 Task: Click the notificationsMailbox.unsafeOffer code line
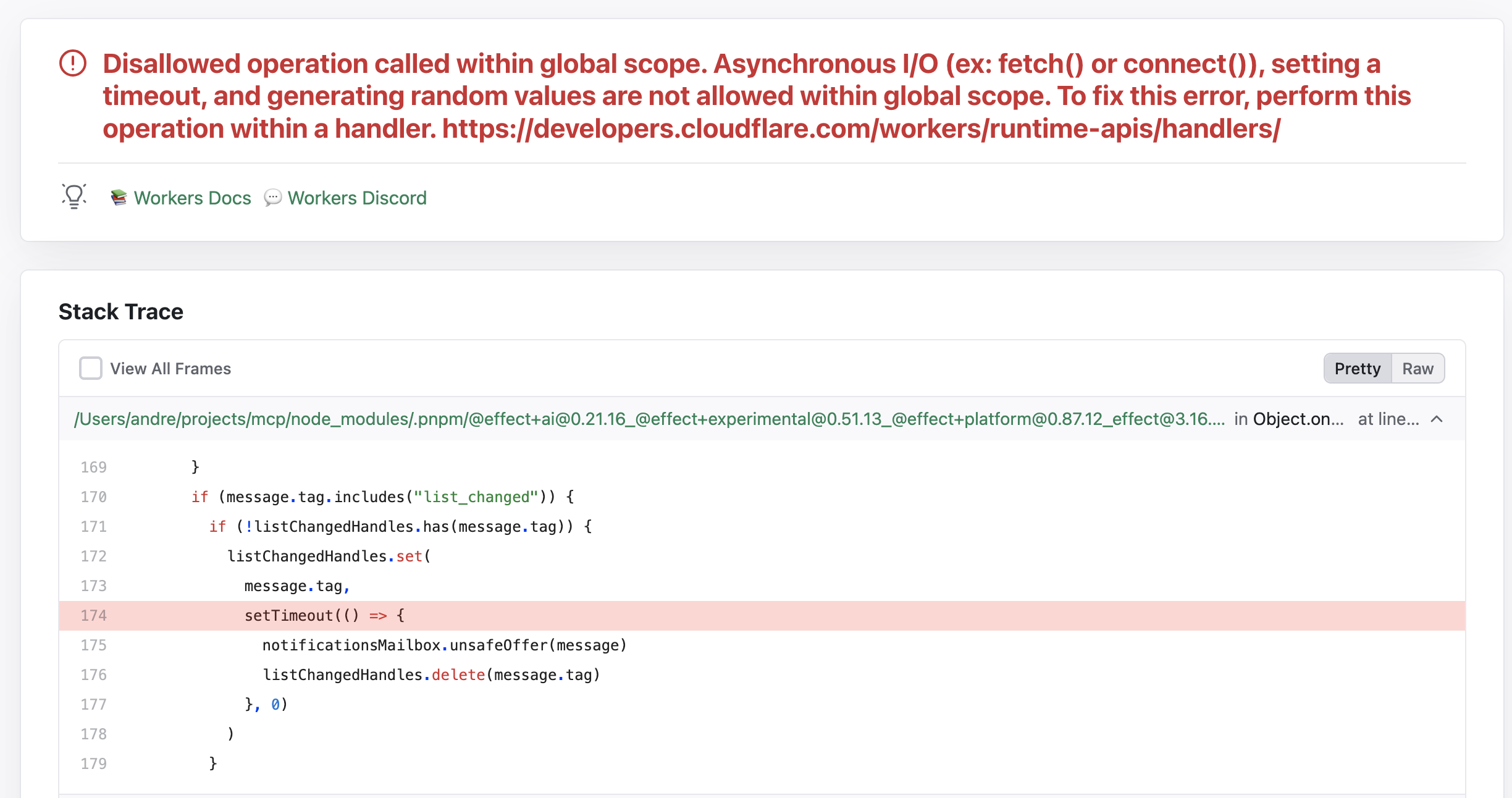[x=444, y=645]
